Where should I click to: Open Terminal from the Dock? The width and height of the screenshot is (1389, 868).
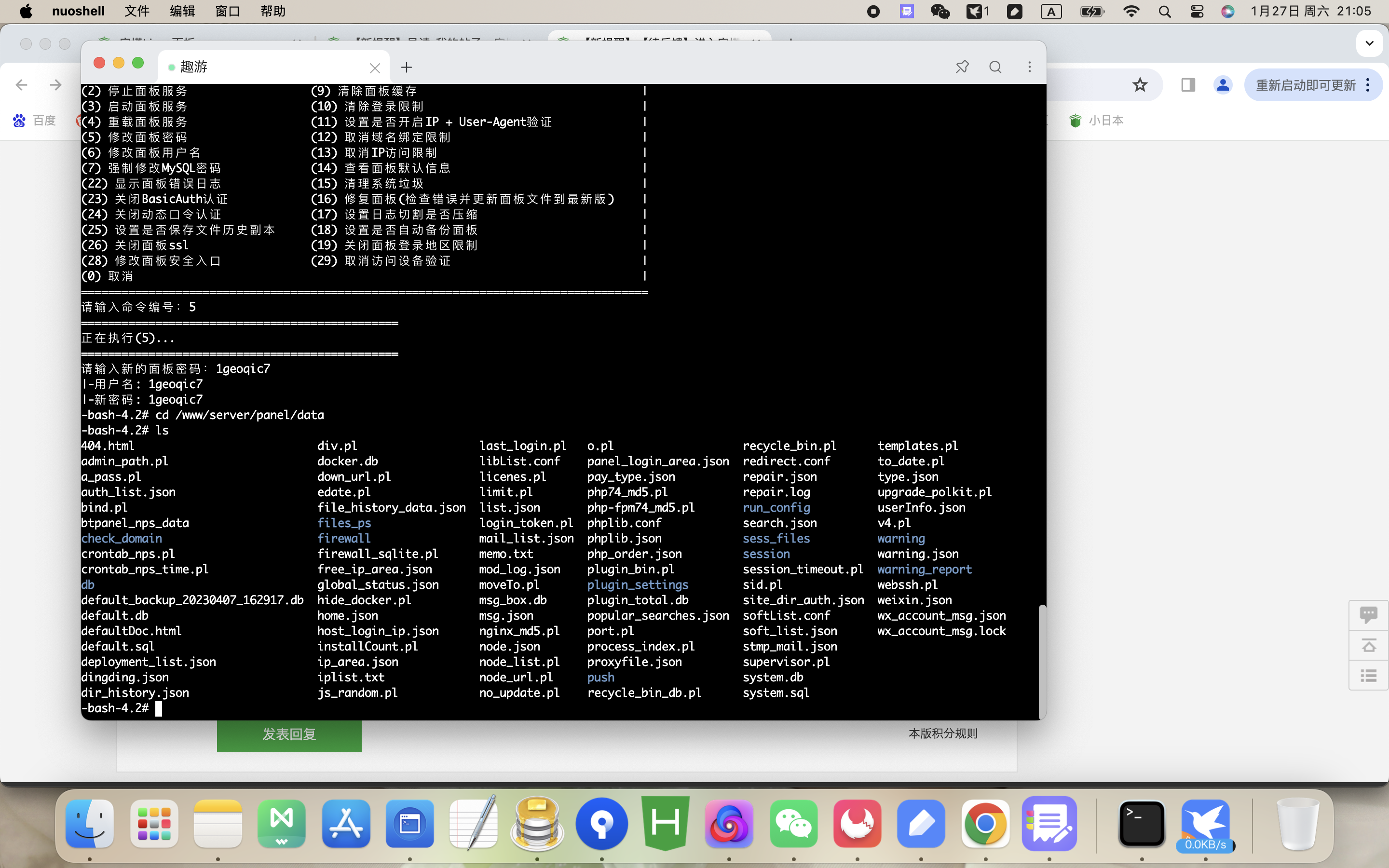tap(1142, 824)
